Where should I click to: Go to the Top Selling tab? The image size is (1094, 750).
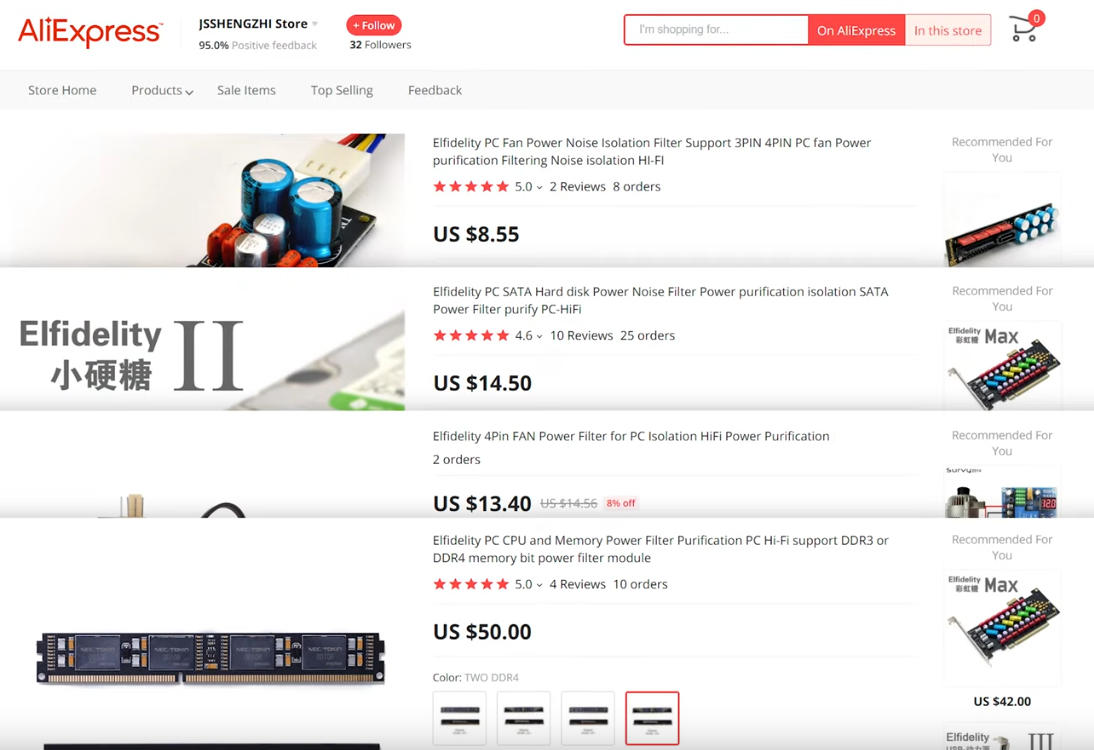click(x=342, y=90)
